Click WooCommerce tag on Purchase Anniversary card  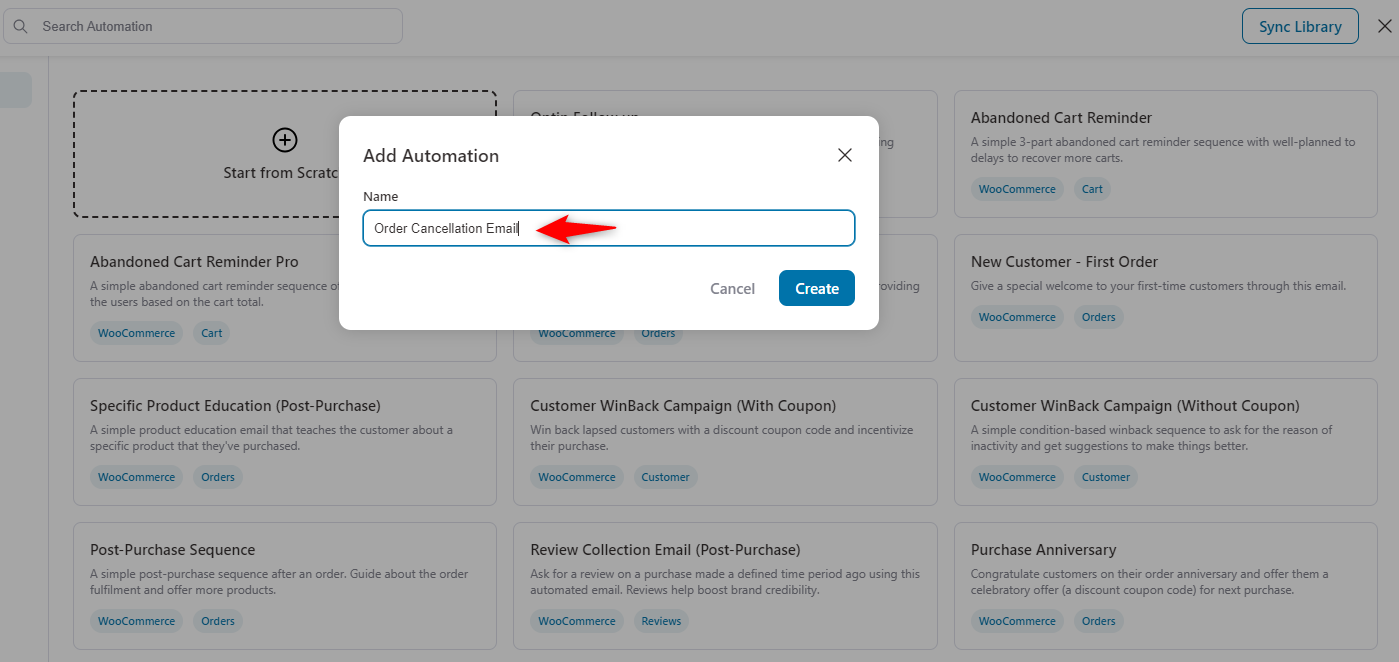(x=1017, y=621)
